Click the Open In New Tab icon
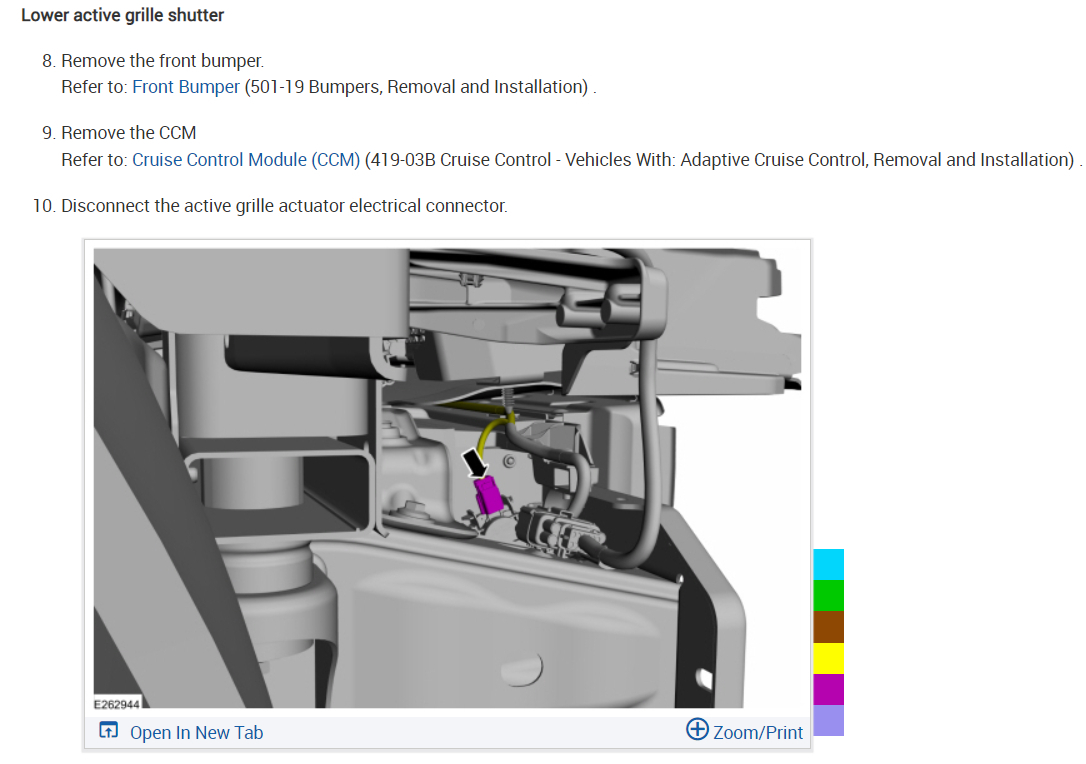The image size is (1086, 764). point(109,730)
